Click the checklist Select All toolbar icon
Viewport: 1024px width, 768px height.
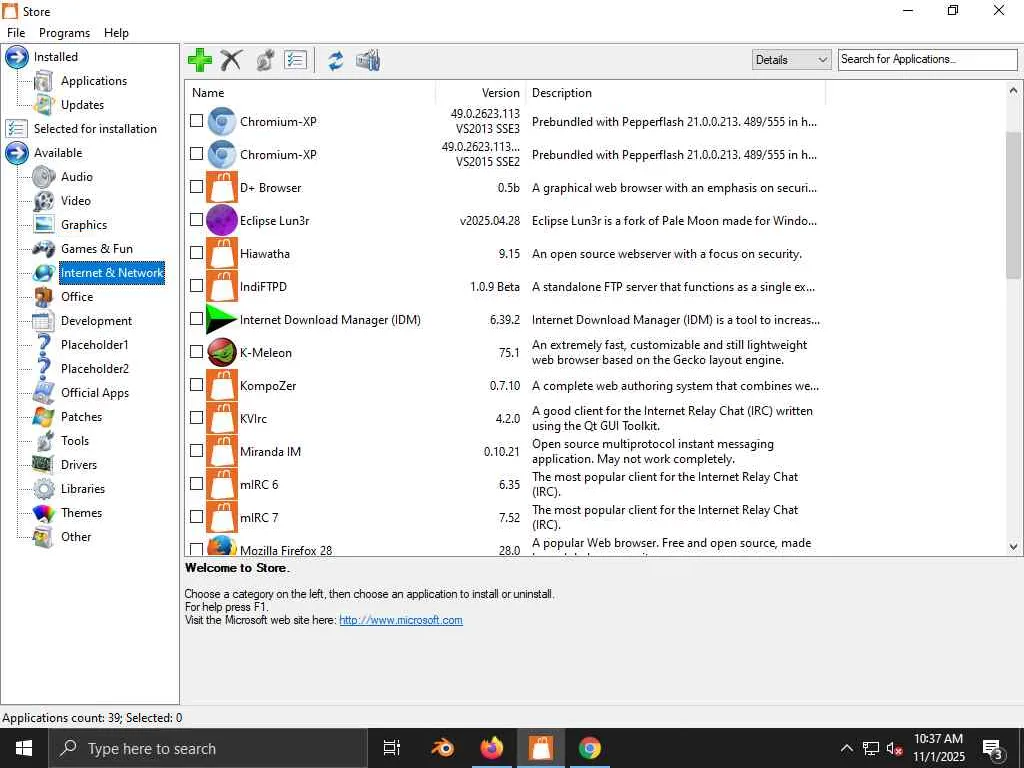296,60
